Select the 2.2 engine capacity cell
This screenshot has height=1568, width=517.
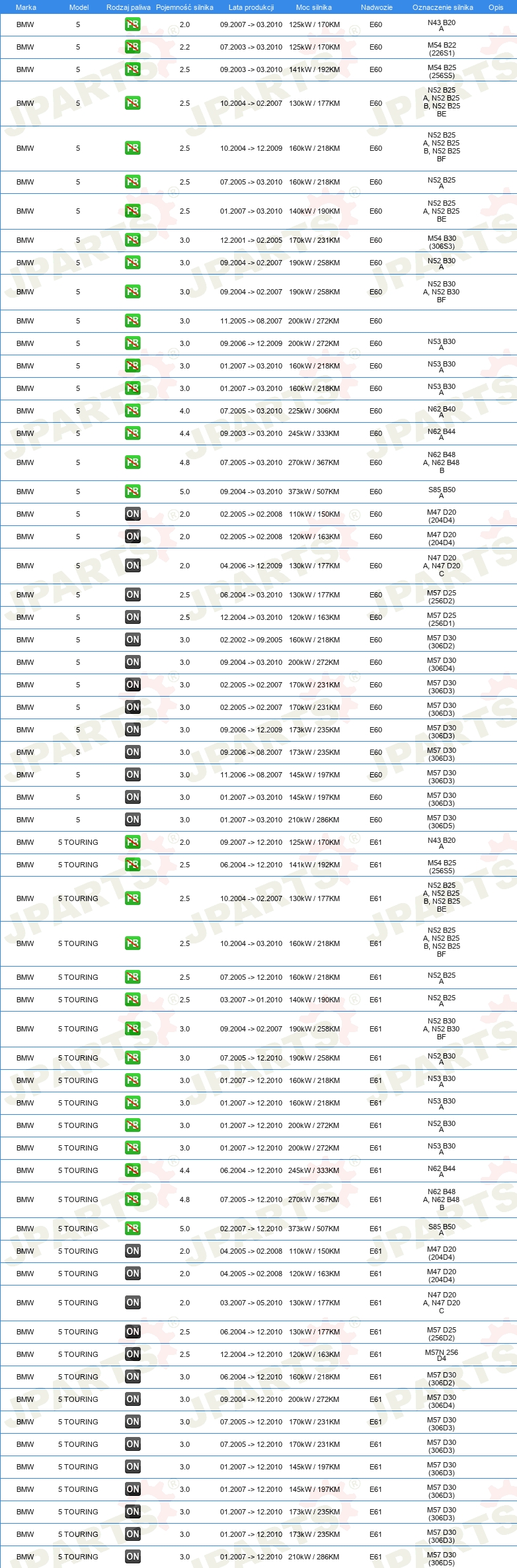click(x=184, y=47)
